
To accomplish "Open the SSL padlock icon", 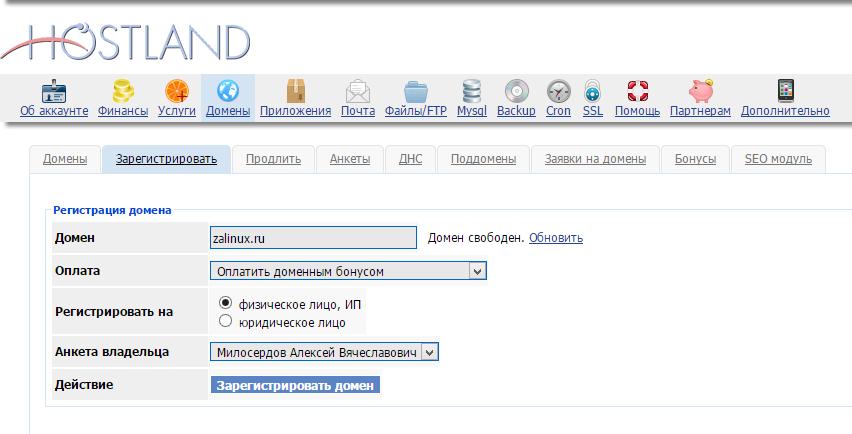I will [x=592, y=91].
